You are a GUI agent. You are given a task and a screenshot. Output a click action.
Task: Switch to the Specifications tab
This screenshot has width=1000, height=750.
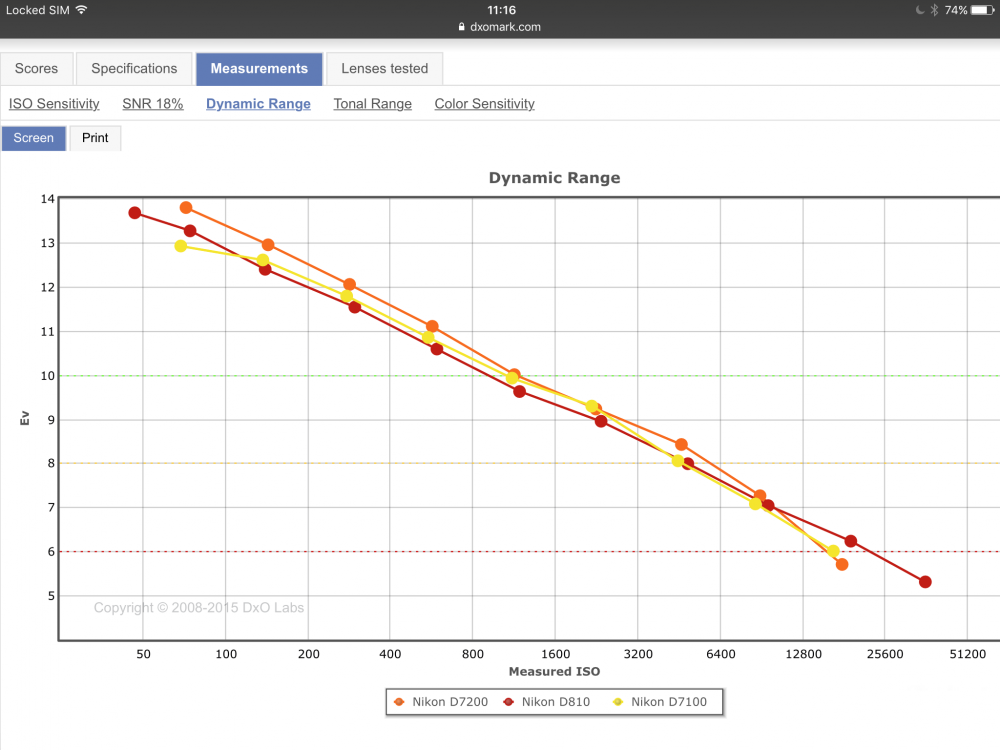coord(134,68)
